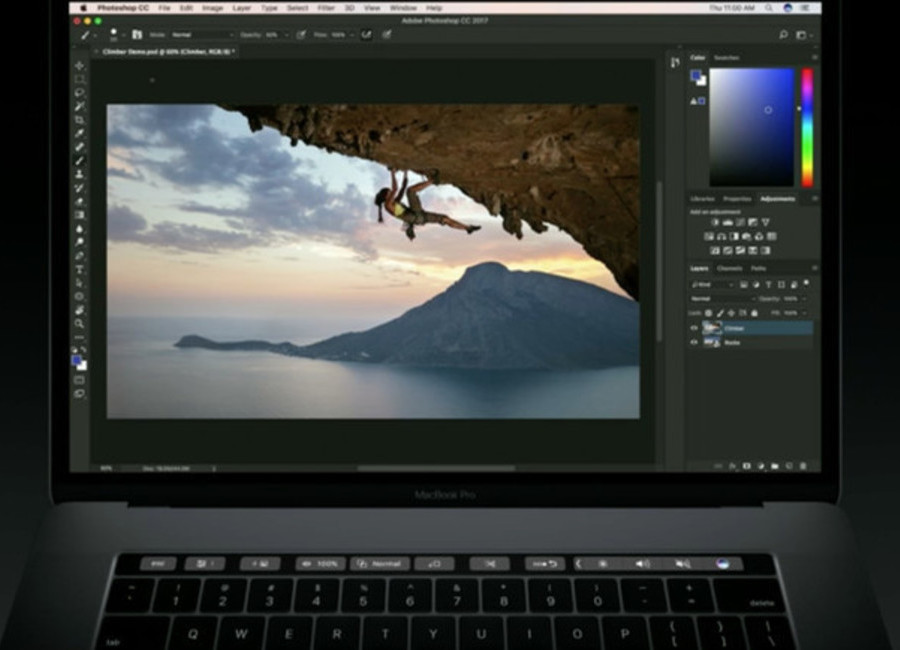
Task: Tap the Normal blend mode Touch Bar button
Action: pyautogui.click(x=380, y=564)
